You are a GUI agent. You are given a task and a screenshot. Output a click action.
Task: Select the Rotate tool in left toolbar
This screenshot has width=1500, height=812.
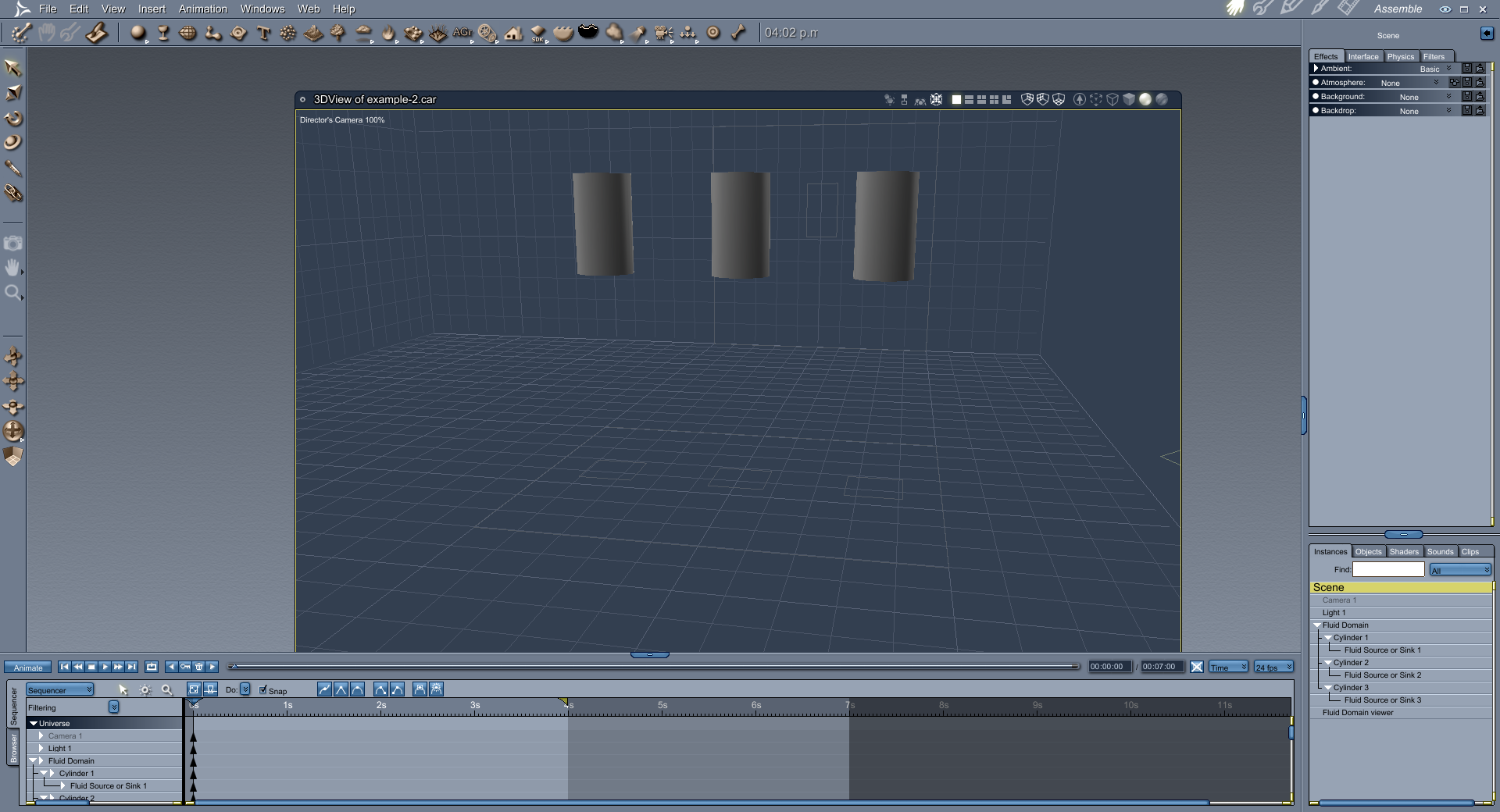click(x=12, y=118)
